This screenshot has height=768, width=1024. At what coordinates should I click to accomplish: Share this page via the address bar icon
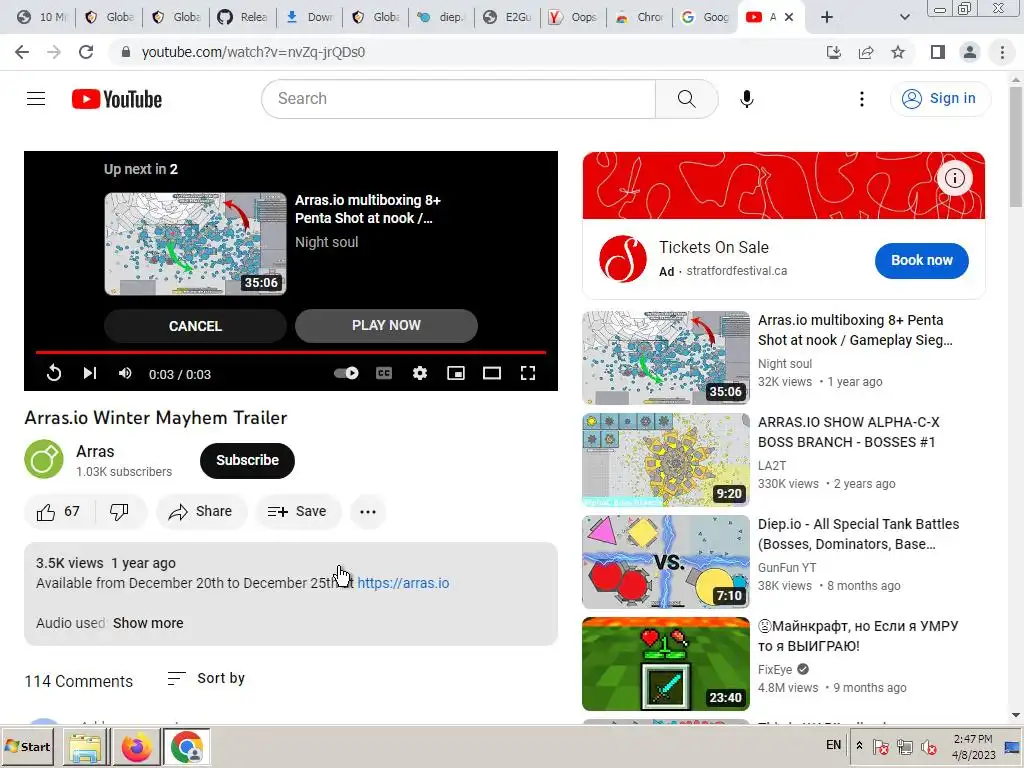(866, 52)
